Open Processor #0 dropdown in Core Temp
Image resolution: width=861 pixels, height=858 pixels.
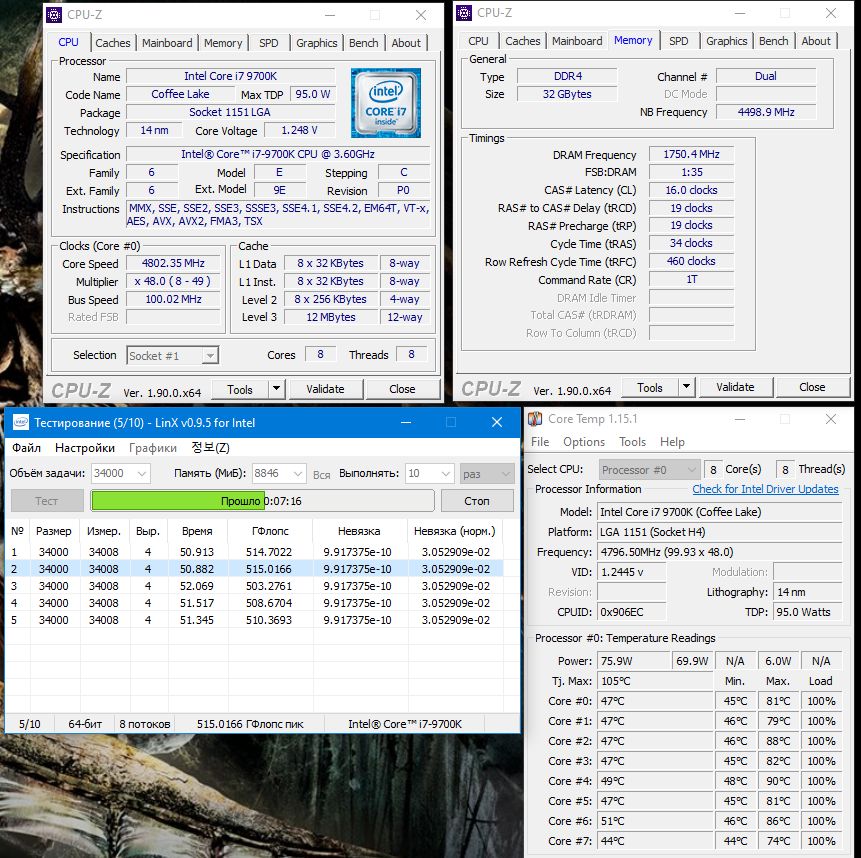pos(649,470)
